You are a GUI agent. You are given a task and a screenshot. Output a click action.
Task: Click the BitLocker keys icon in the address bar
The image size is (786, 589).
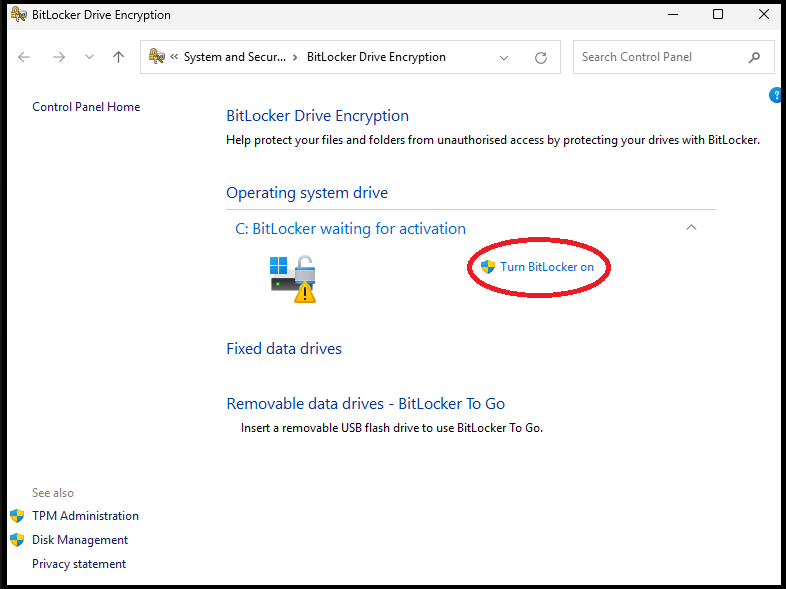[157, 57]
